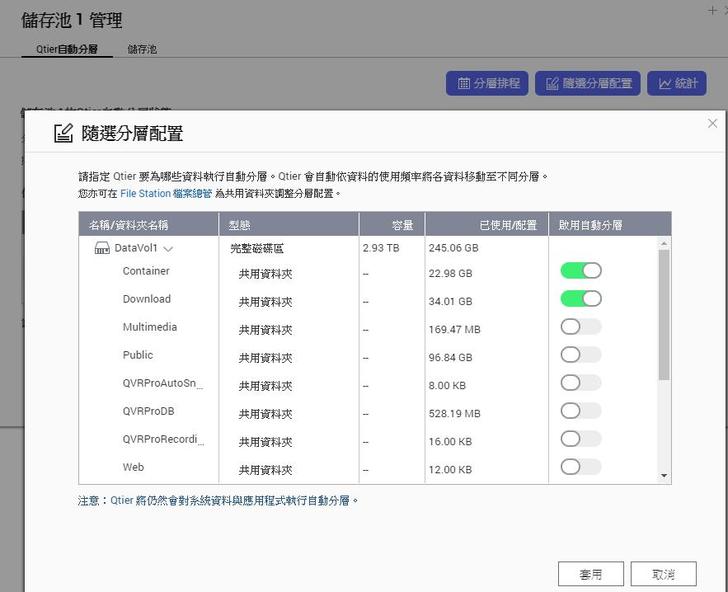This screenshot has height=592, width=728.
Task: Close the 隨選分層配置 dialog with X
Action: (x=712, y=123)
